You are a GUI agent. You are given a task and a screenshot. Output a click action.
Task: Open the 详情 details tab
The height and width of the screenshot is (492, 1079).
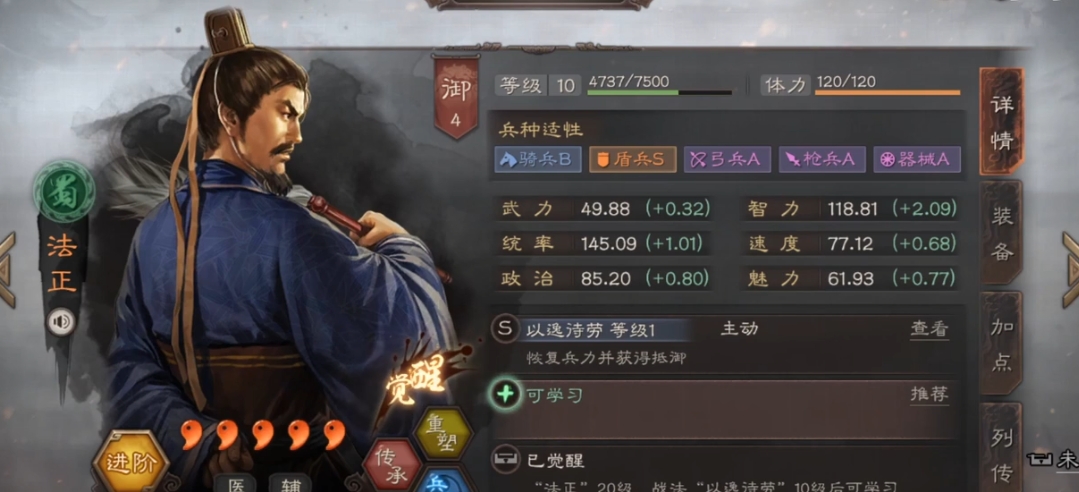tap(1001, 122)
